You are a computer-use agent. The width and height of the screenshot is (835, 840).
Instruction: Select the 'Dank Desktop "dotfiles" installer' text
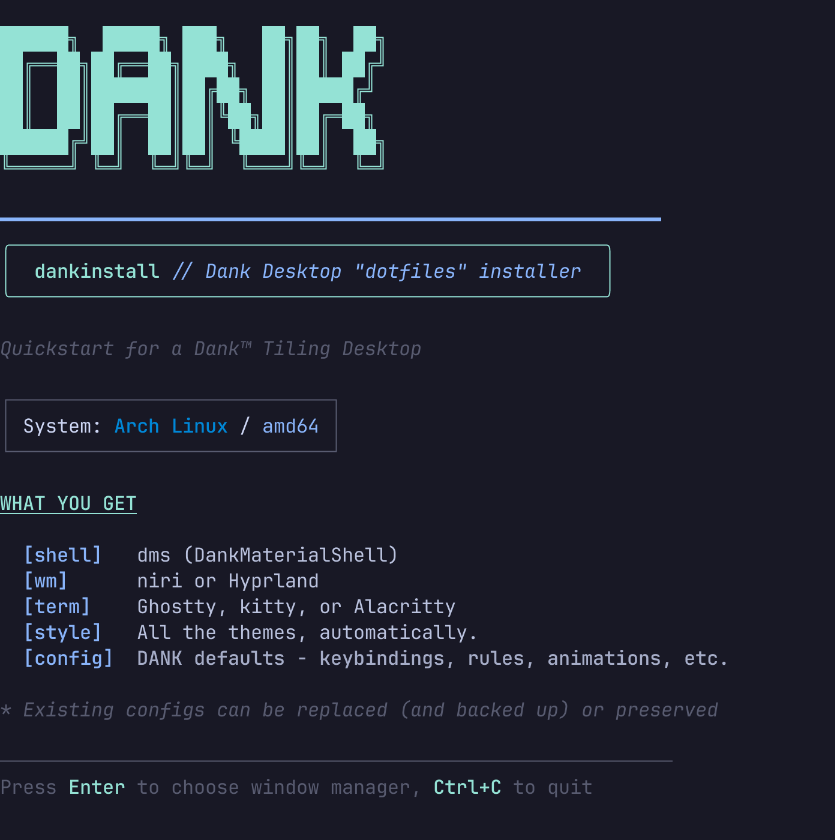click(x=392, y=271)
